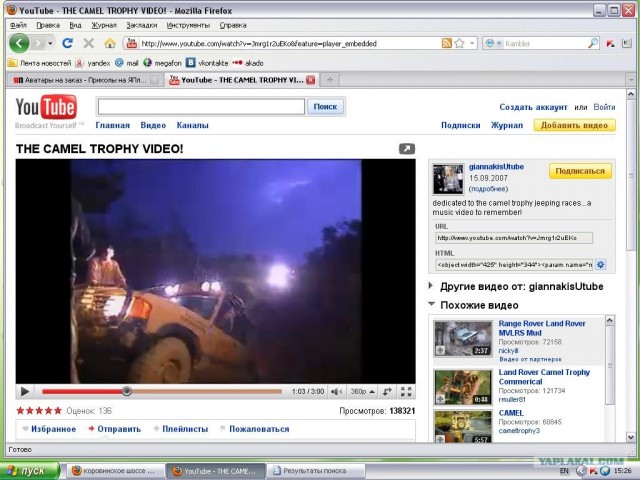The height and width of the screenshot is (480, 640).
Task: Reload the page with the refresh icon
Action: click(x=67, y=43)
